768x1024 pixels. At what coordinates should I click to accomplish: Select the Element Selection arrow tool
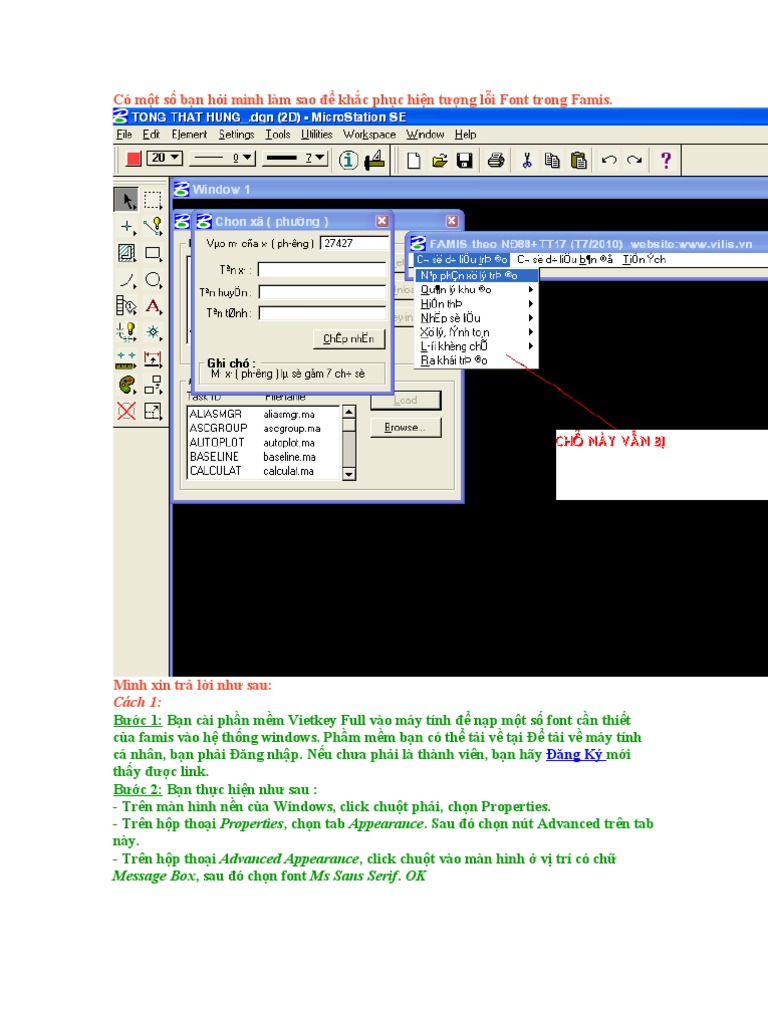pyautogui.click(x=126, y=200)
